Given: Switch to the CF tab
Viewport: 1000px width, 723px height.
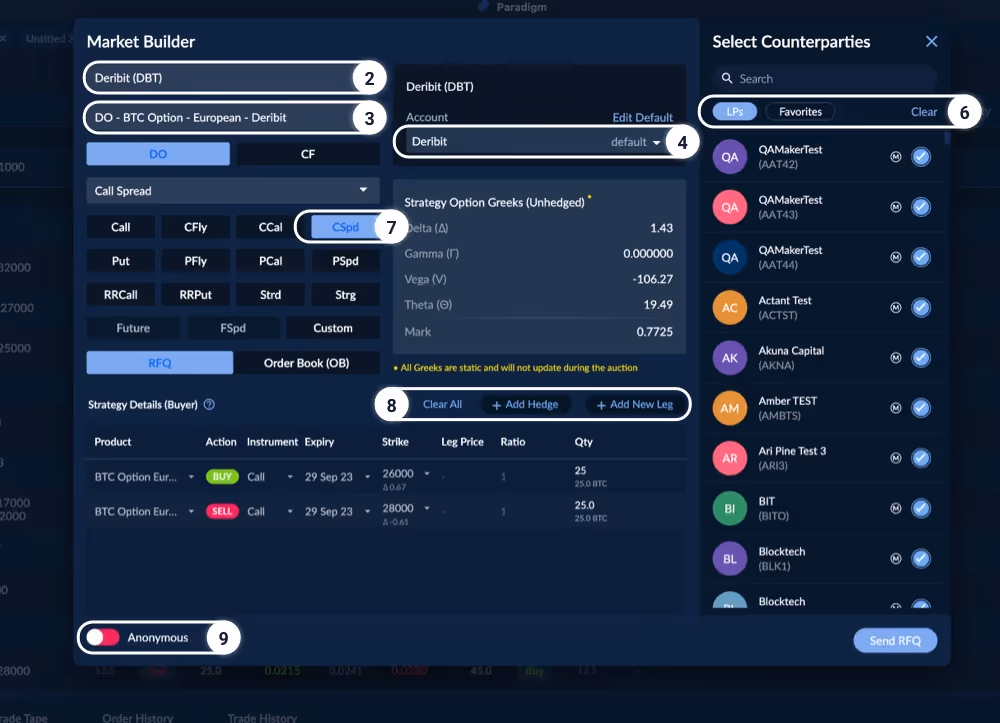Looking at the screenshot, I should click(x=308, y=154).
